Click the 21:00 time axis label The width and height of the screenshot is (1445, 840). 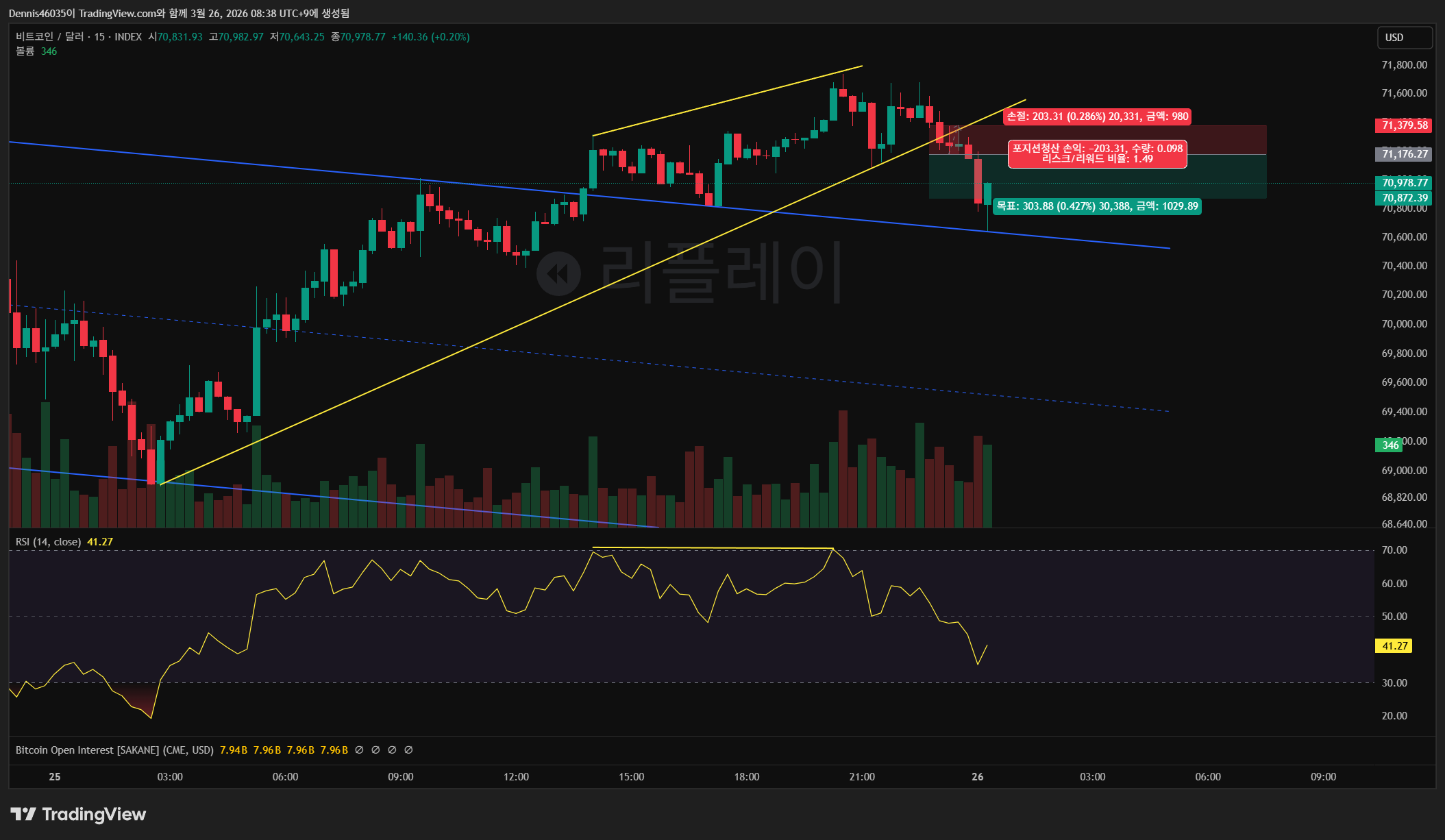(x=862, y=777)
